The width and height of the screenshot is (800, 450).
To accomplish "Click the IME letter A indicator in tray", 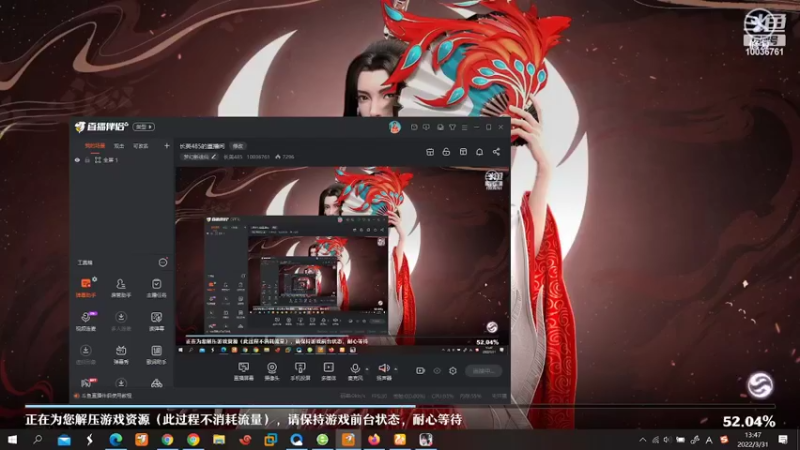I will coord(709,440).
